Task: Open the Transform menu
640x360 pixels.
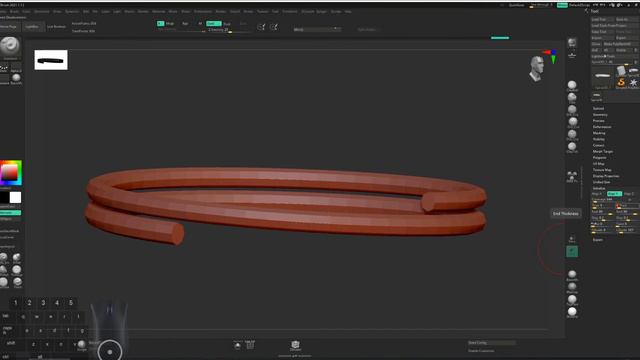Action: coord(290,11)
